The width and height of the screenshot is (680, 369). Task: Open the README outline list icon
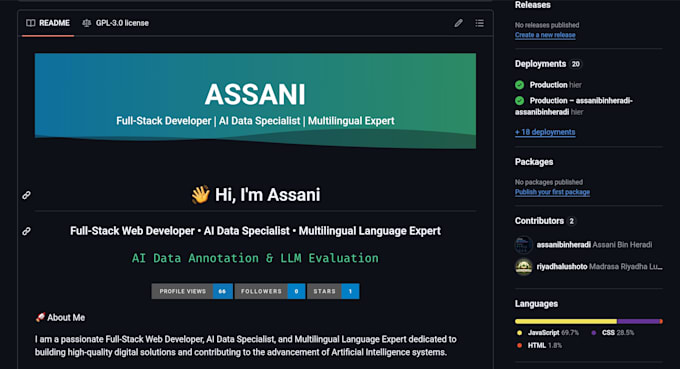[x=479, y=23]
